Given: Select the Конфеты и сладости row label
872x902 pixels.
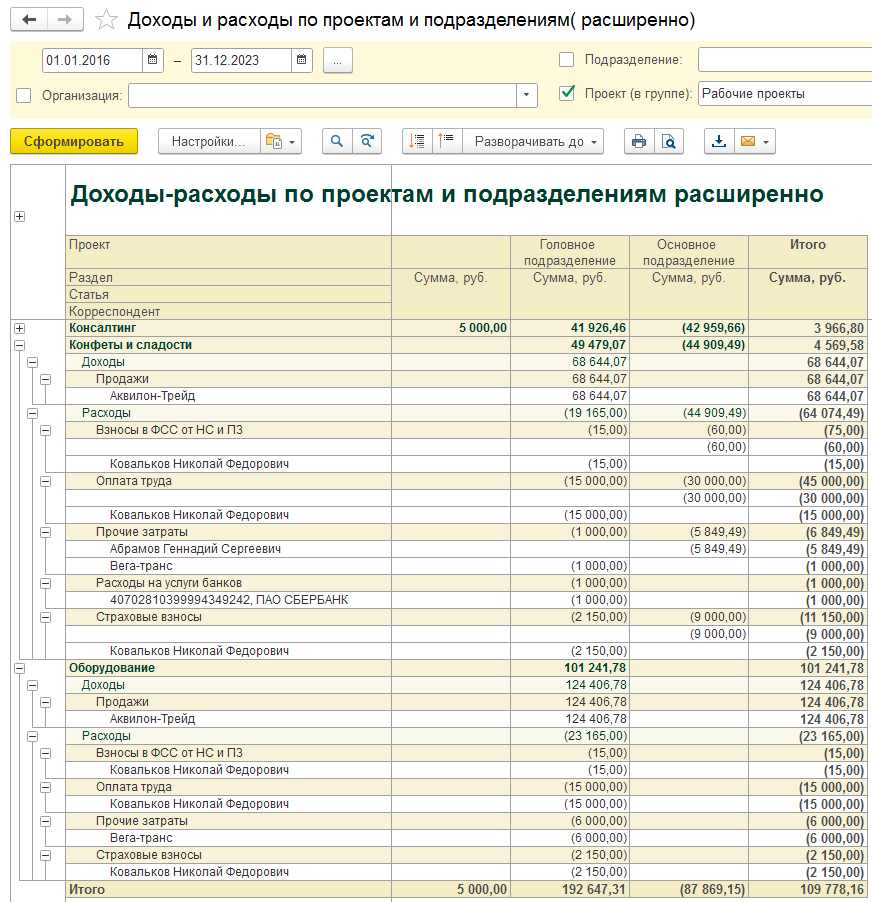Looking at the screenshot, I should tap(131, 345).
